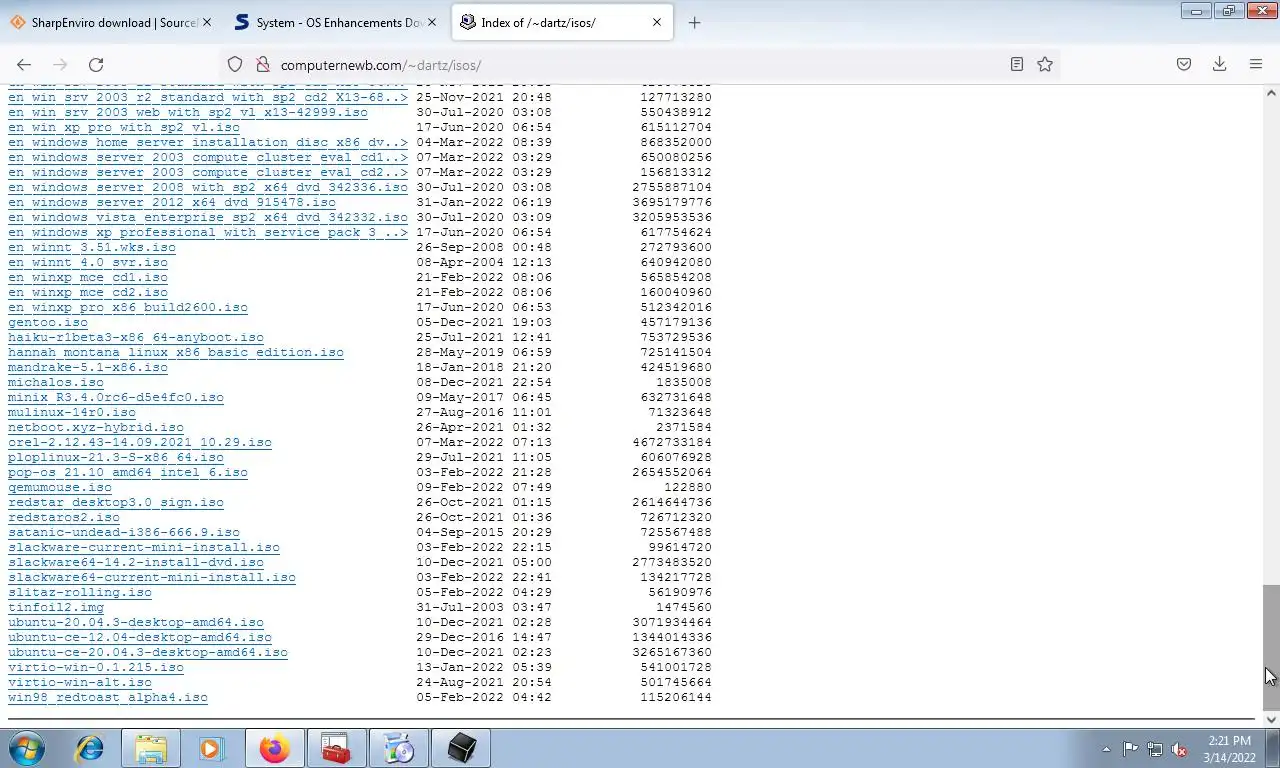This screenshot has width=1280, height=768.
Task: Open Windows Media Player from taskbar
Action: coord(211,748)
